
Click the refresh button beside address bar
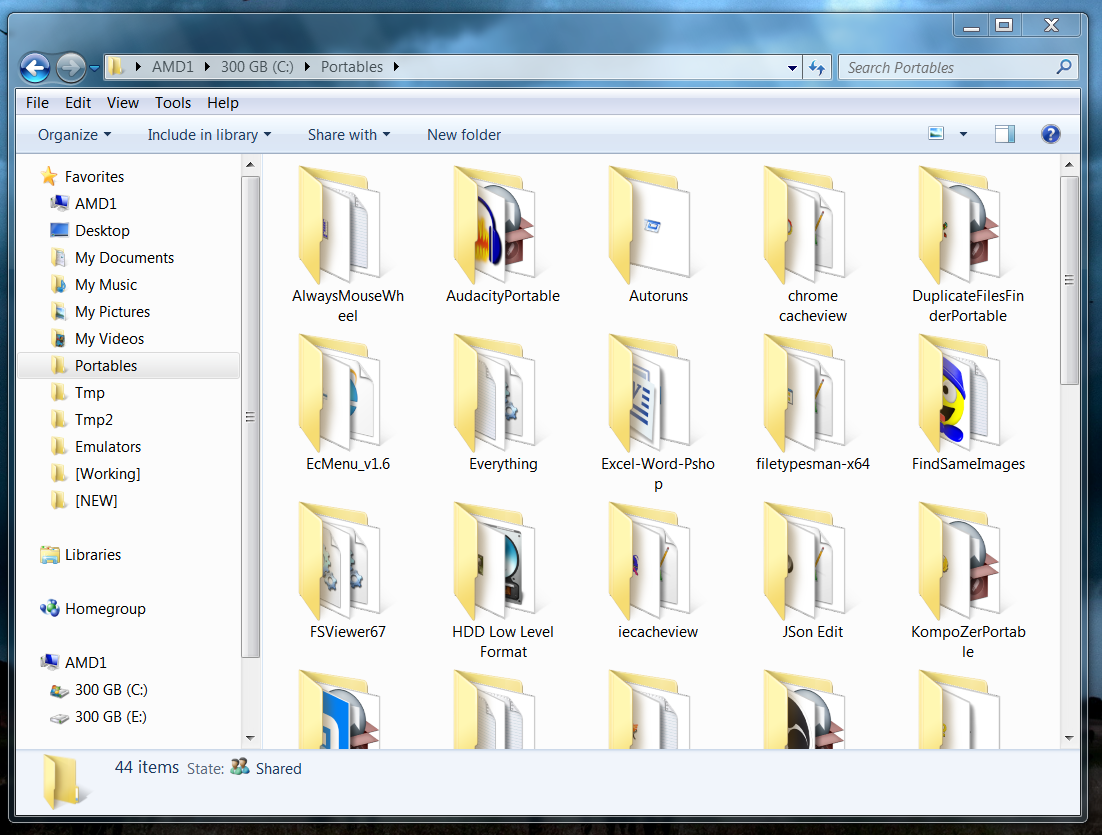pyautogui.click(x=817, y=68)
